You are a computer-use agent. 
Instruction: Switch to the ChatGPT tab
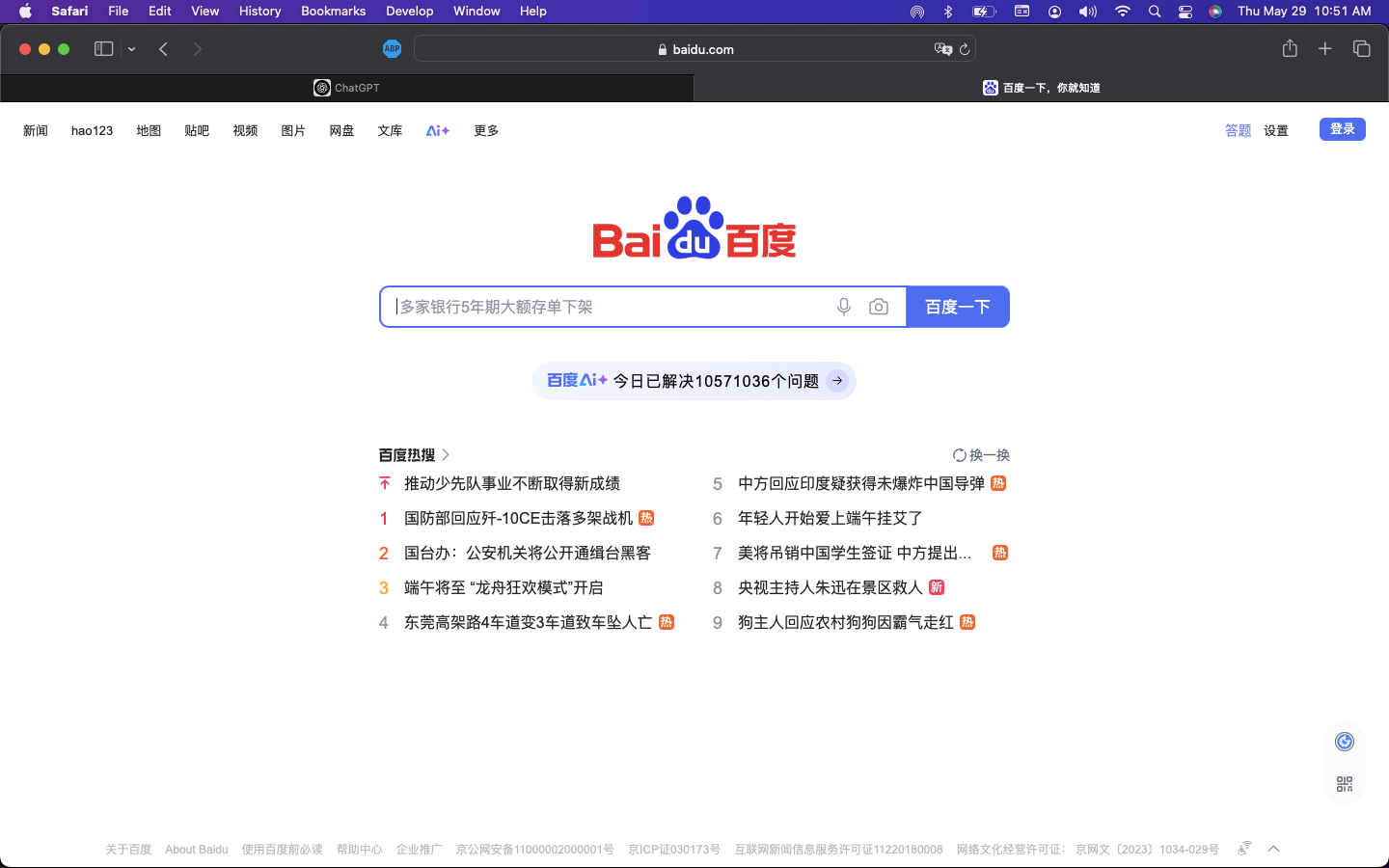point(347,88)
